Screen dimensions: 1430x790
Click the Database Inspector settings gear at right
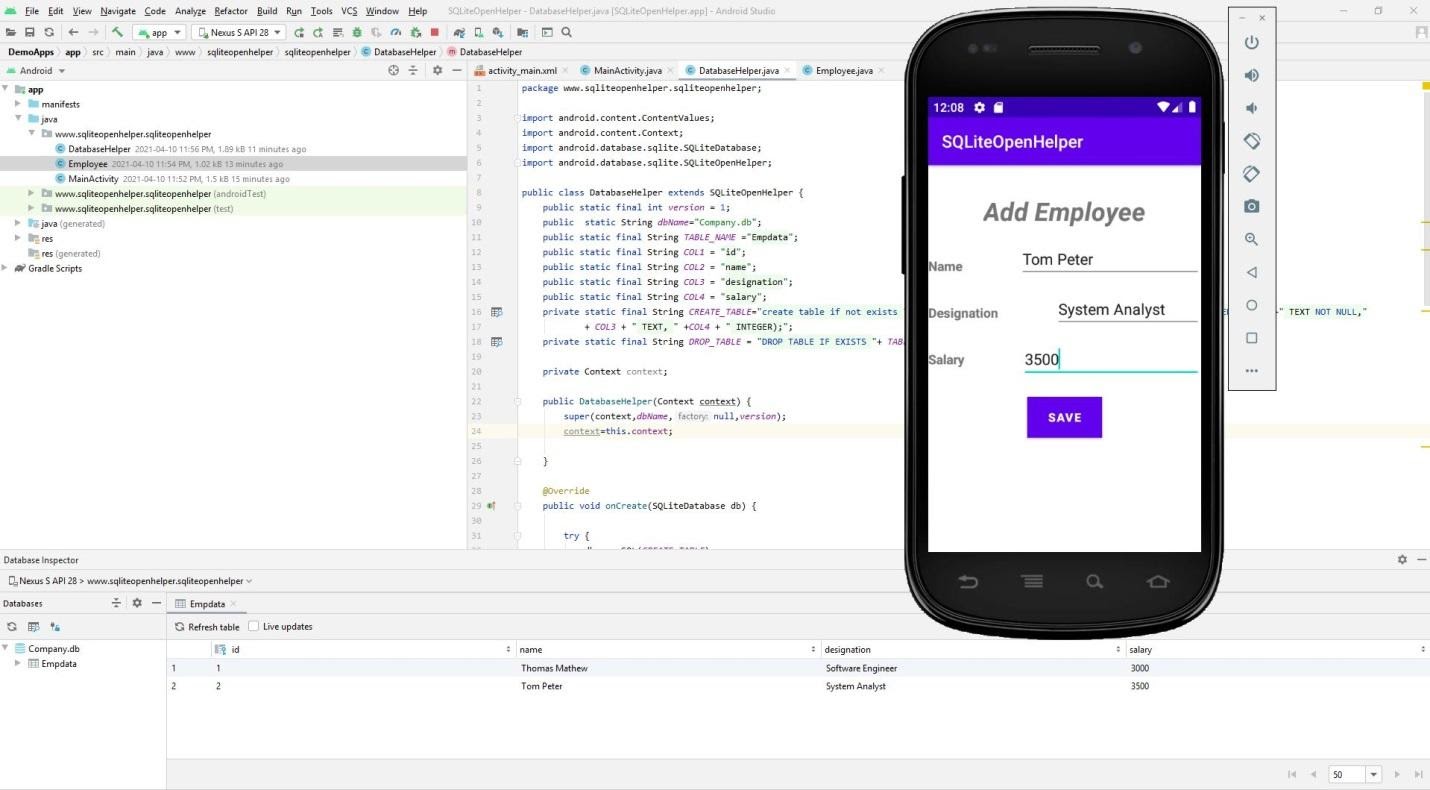[x=1402, y=560]
